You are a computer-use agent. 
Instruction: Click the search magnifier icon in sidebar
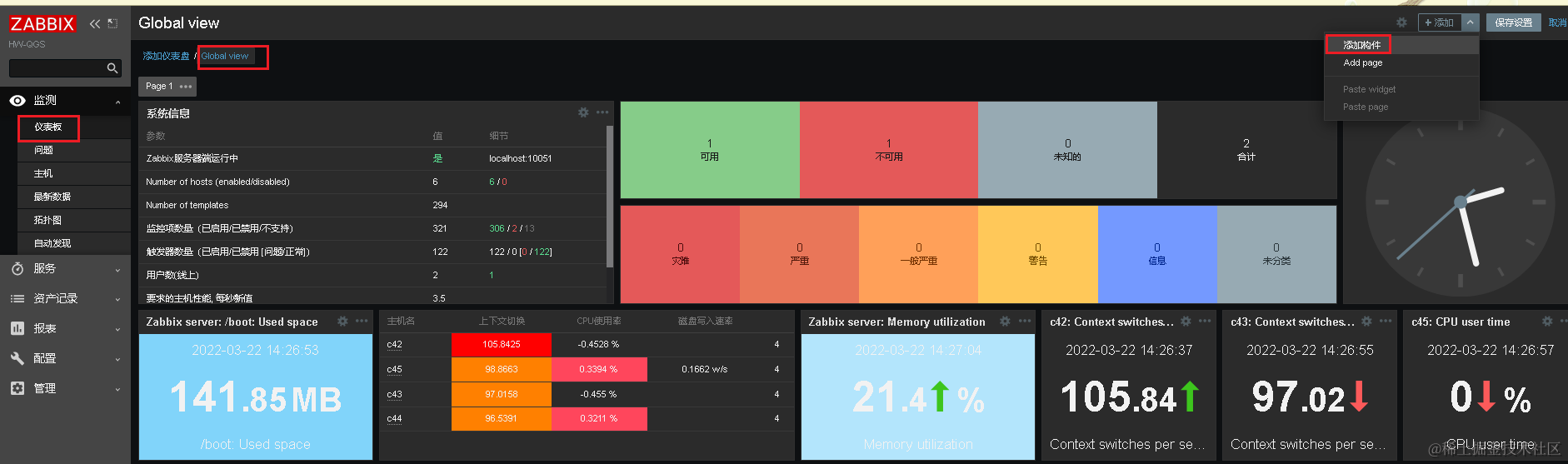tap(112, 68)
